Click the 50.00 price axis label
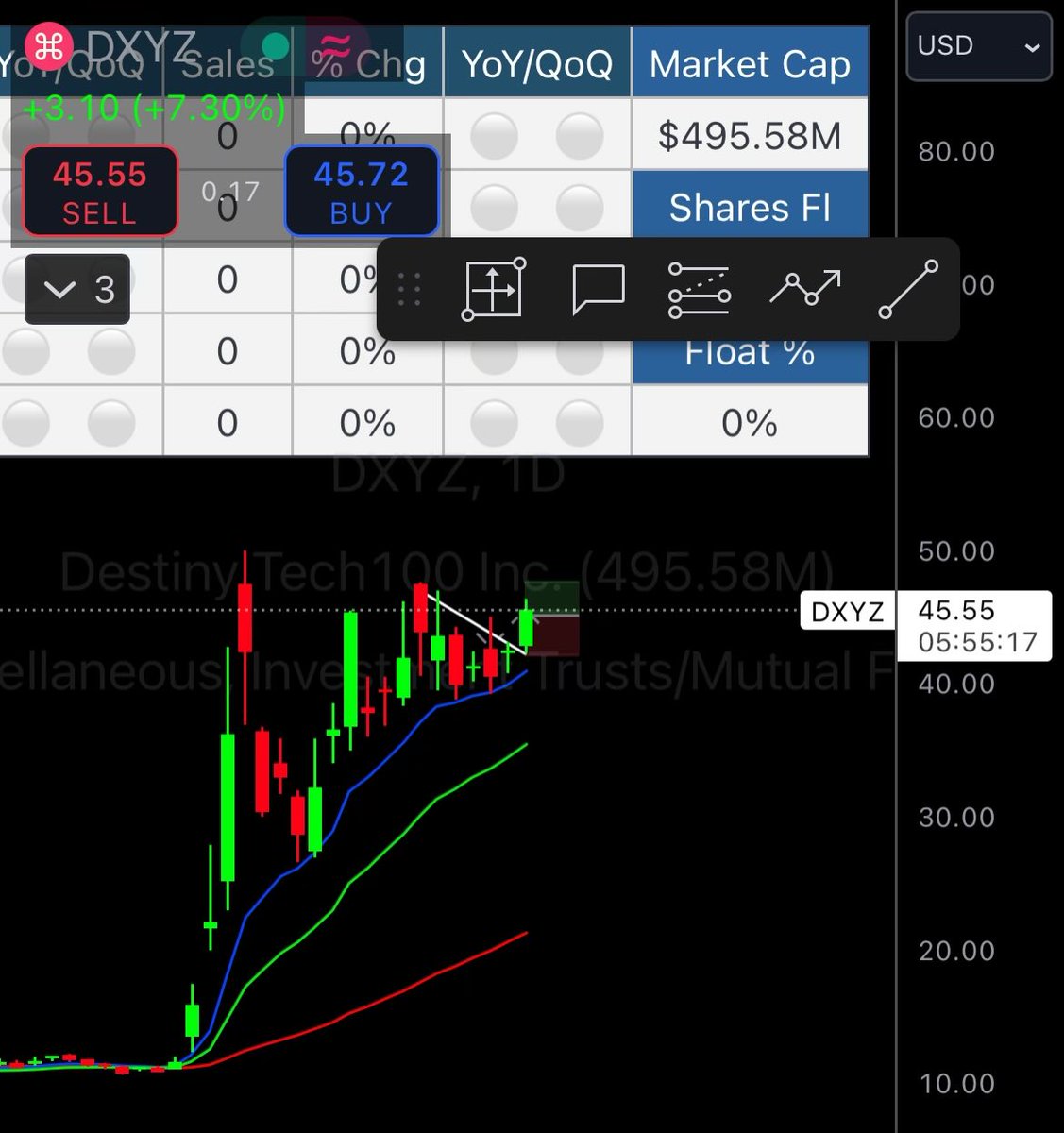Screen dimensions: 1064x1133 (956, 550)
